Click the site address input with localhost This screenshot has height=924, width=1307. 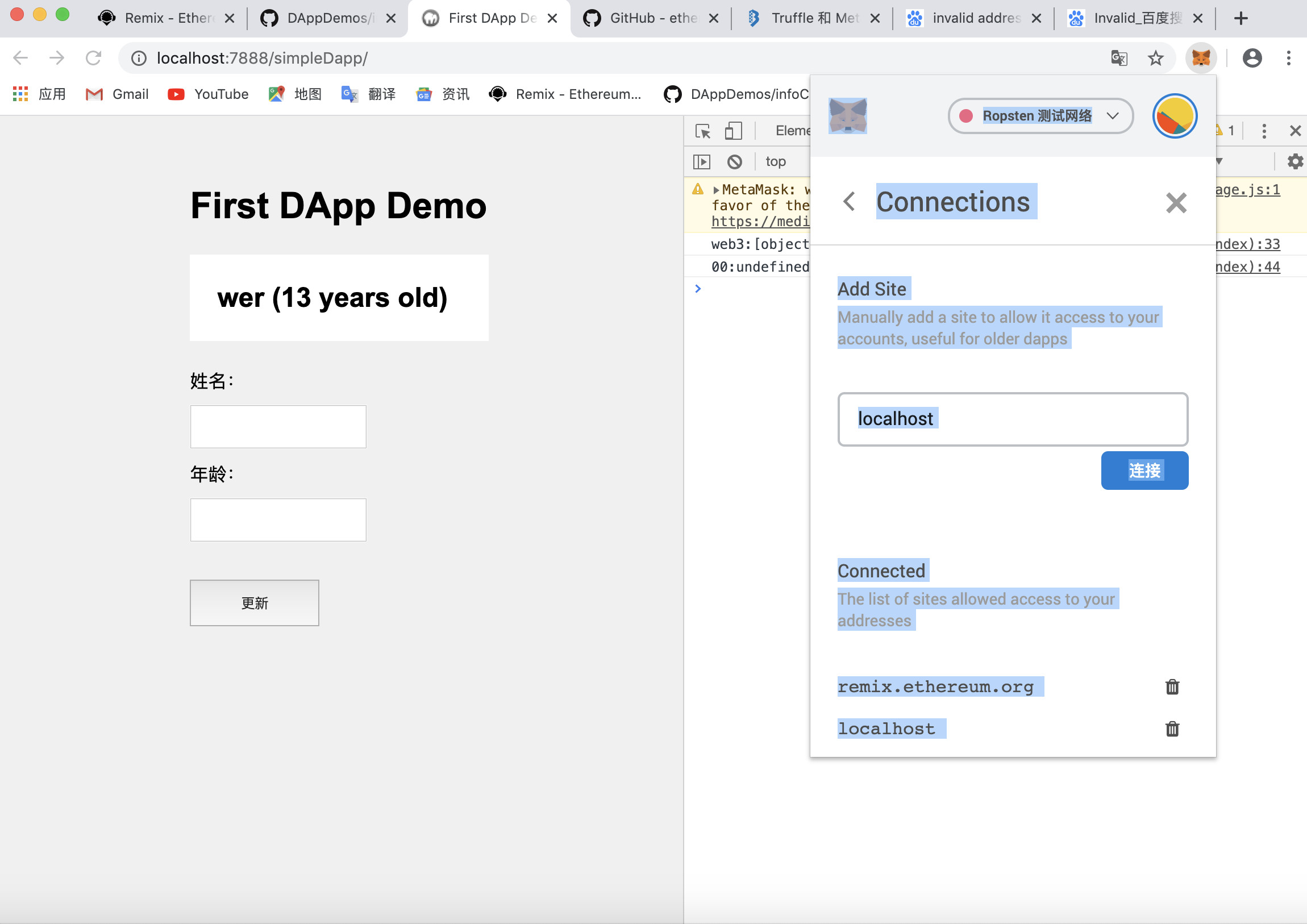click(1013, 419)
